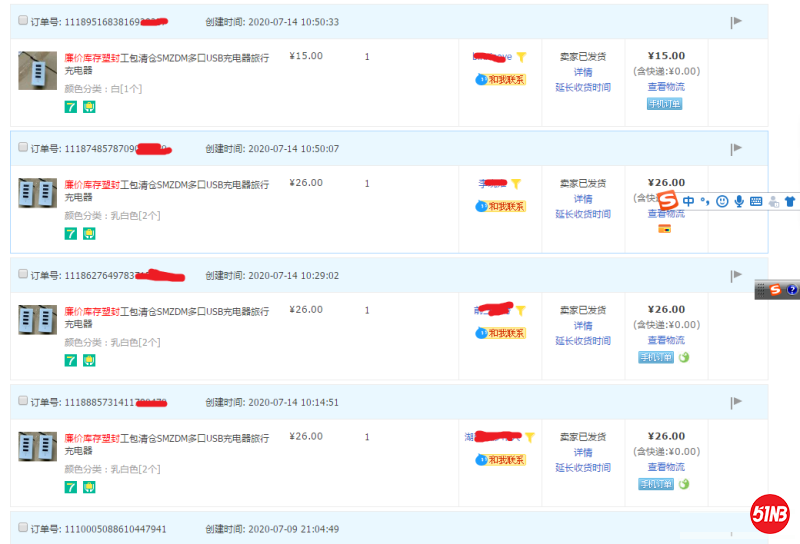Check the box for order created 10:50:07

[23, 147]
